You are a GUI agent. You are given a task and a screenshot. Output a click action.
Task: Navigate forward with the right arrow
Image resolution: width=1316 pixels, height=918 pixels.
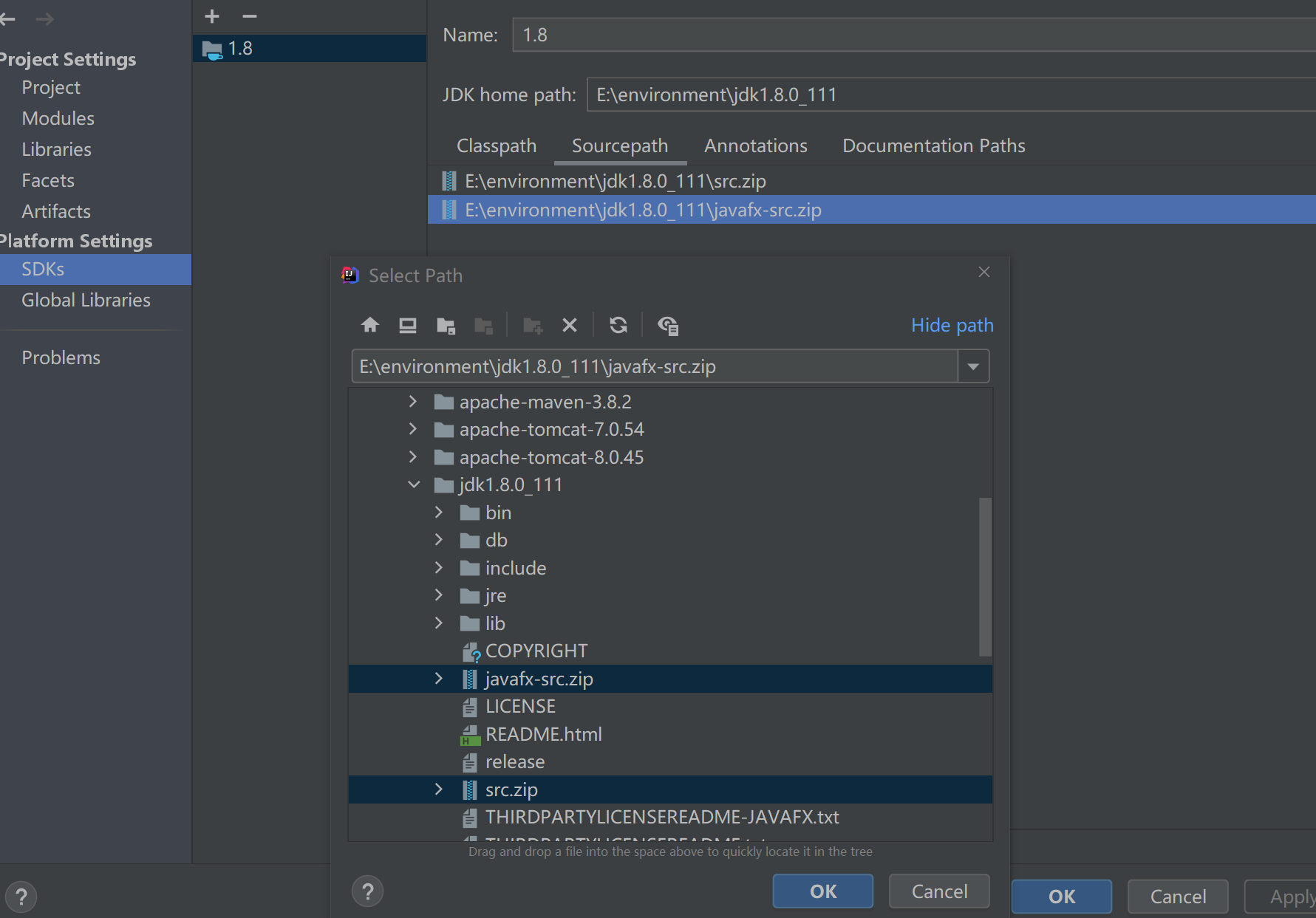tap(45, 18)
